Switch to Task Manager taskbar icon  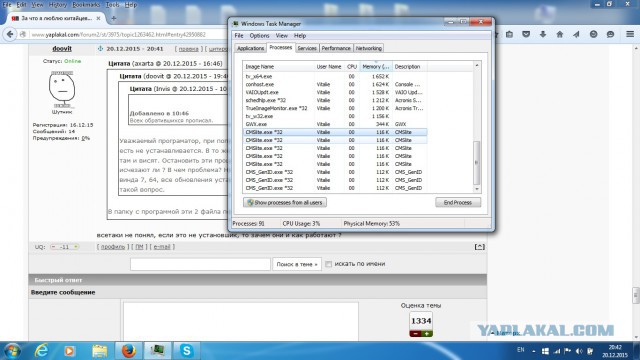click(158, 351)
